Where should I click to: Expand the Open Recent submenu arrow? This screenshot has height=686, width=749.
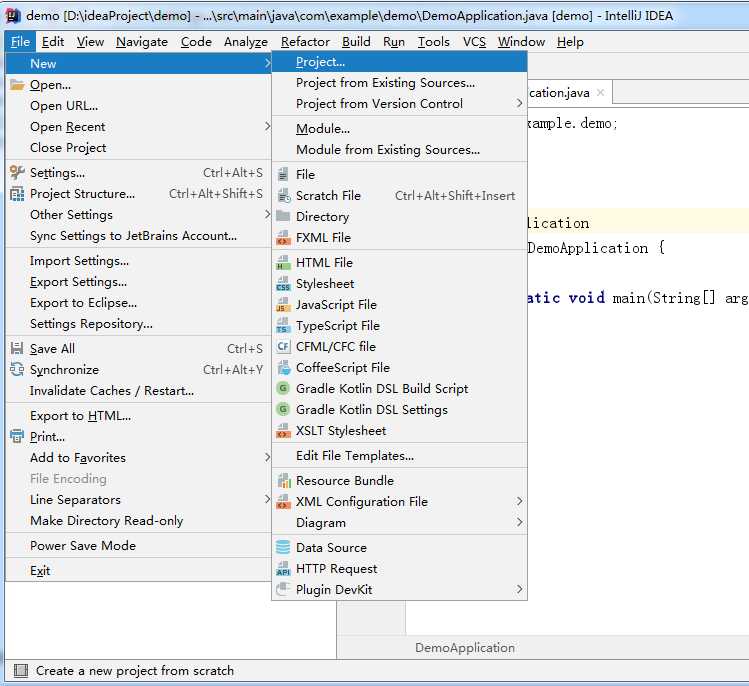tap(268, 127)
